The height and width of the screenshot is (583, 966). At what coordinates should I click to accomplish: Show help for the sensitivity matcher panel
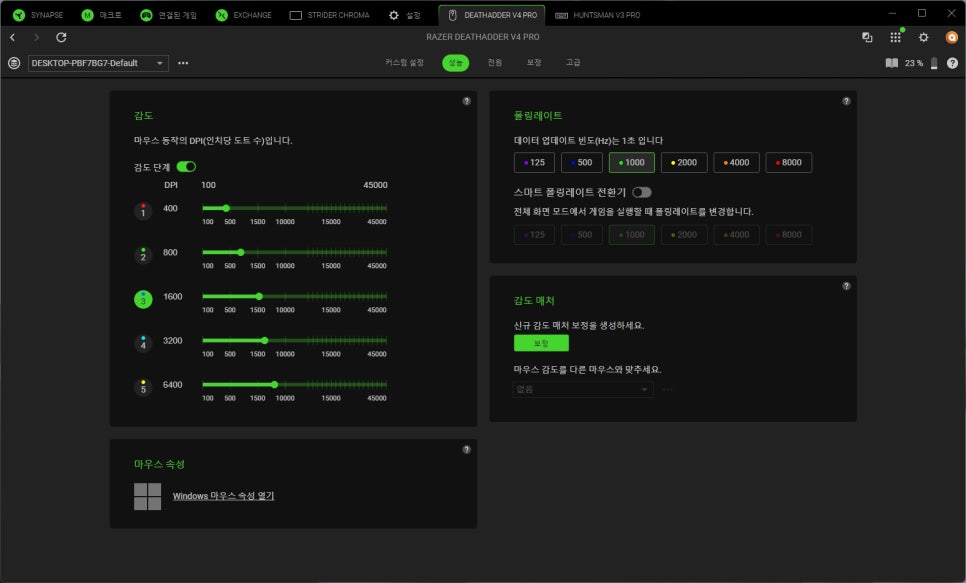846,286
